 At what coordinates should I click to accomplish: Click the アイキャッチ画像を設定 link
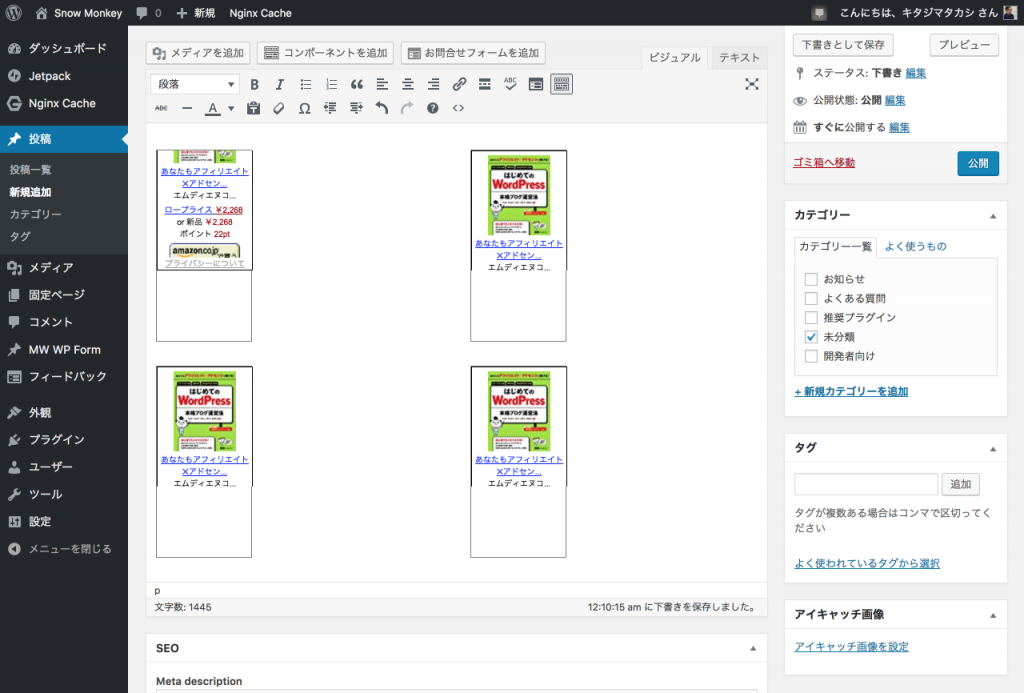point(851,647)
